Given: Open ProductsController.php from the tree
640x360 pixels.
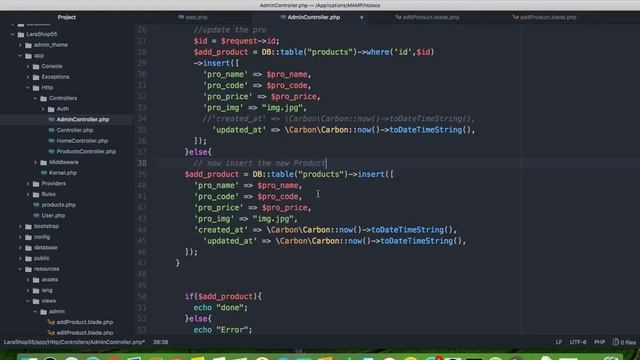Looking at the screenshot, I should [x=86, y=151].
